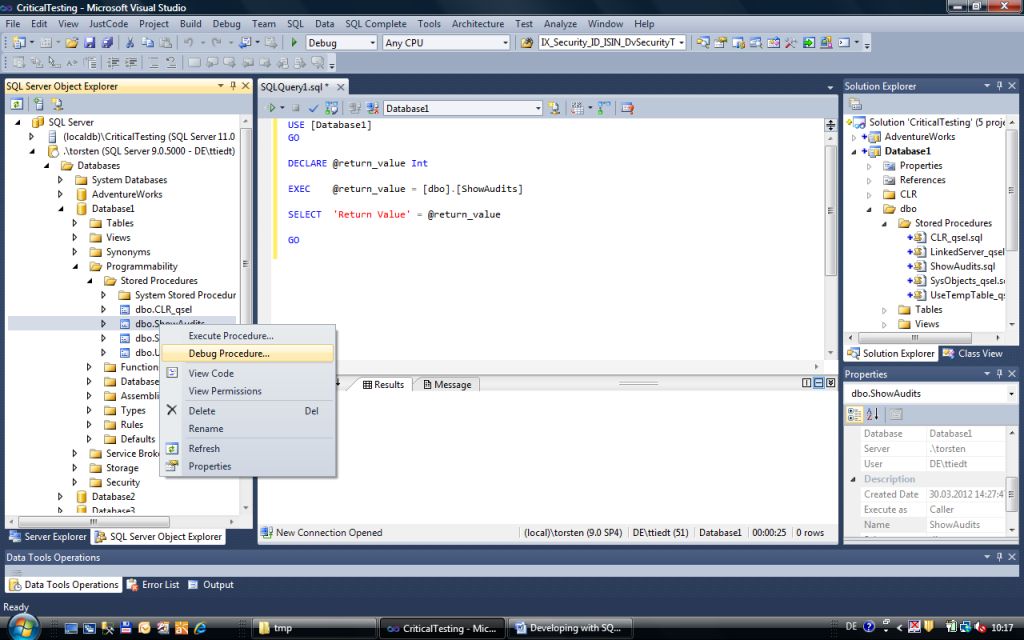Open the Error List tab
The height and width of the screenshot is (640, 1024).
click(152, 584)
